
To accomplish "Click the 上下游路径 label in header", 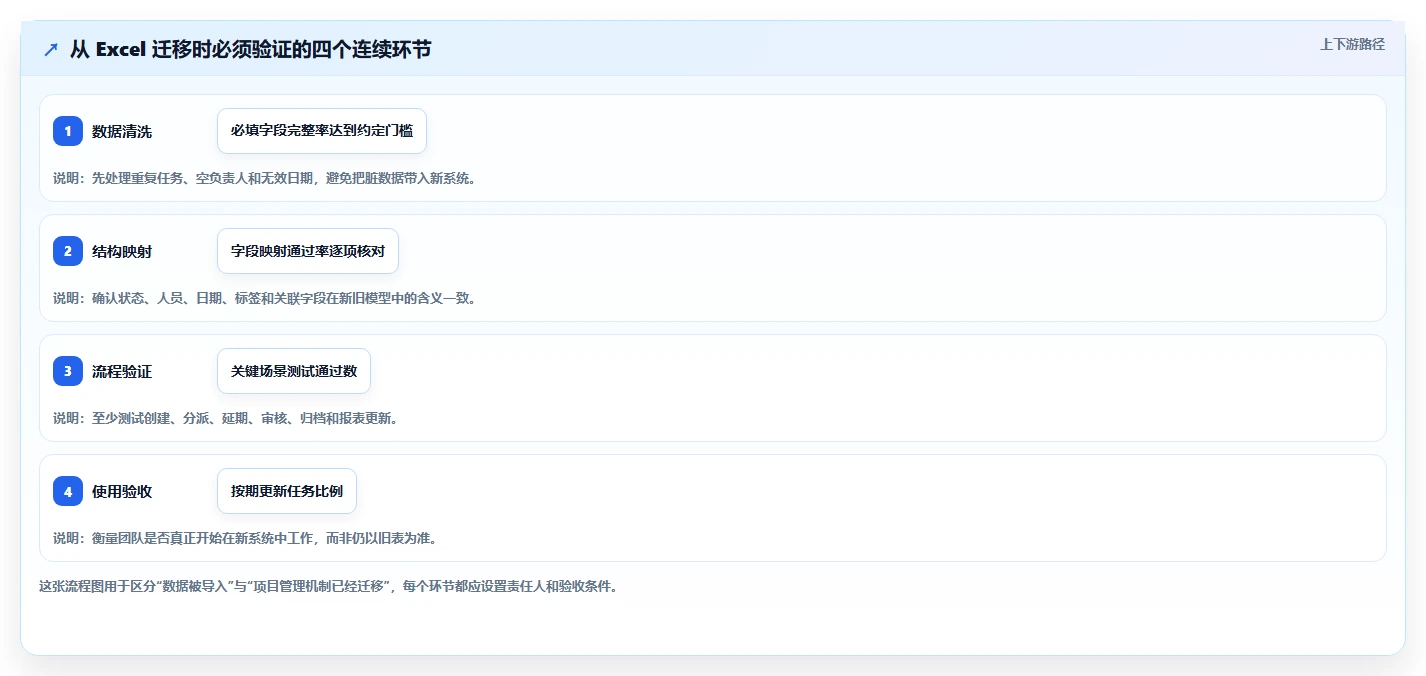I will pos(1352,44).
